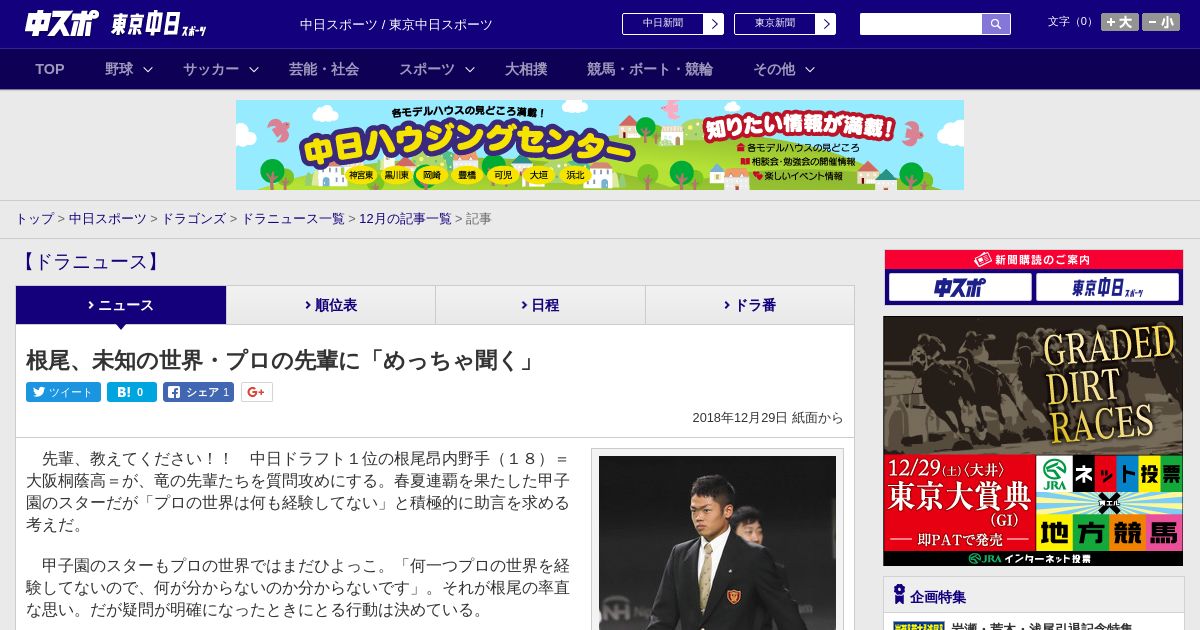The height and width of the screenshot is (630, 1200).
Task: Open サッカー navigation menu
Action: click(211, 69)
